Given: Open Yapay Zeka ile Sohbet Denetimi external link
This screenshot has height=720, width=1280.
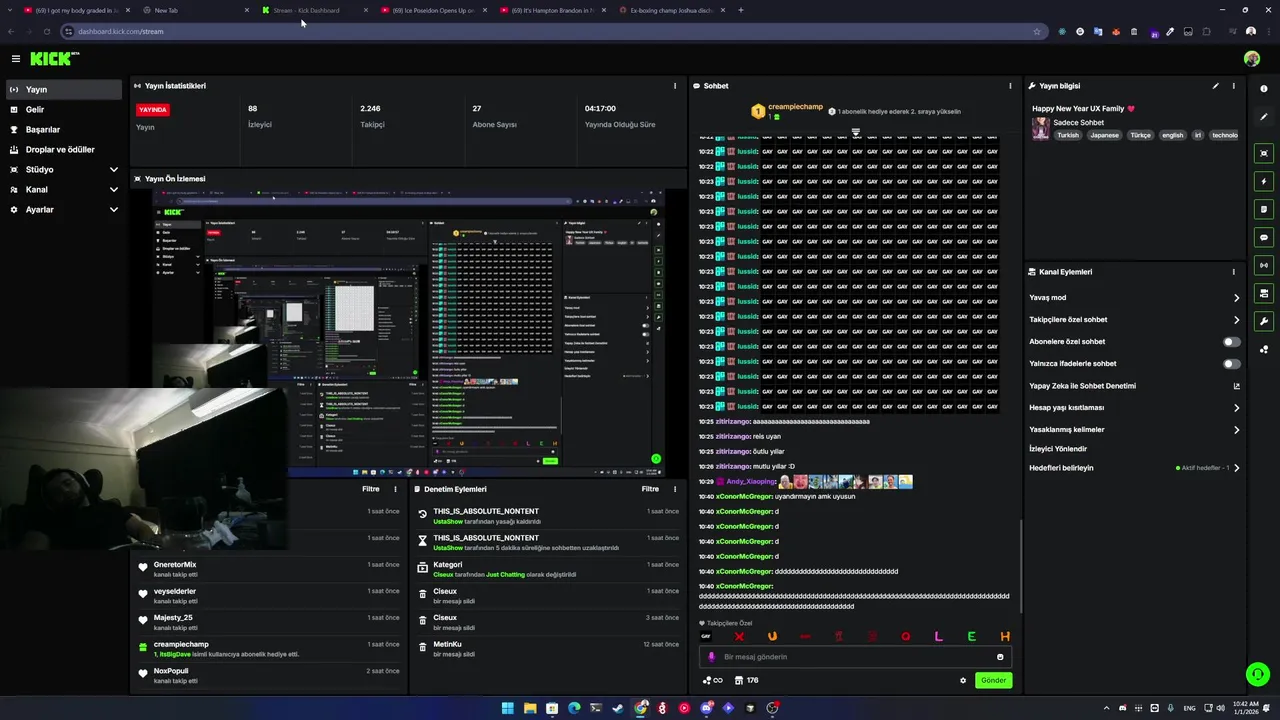Looking at the screenshot, I should point(1236,386).
